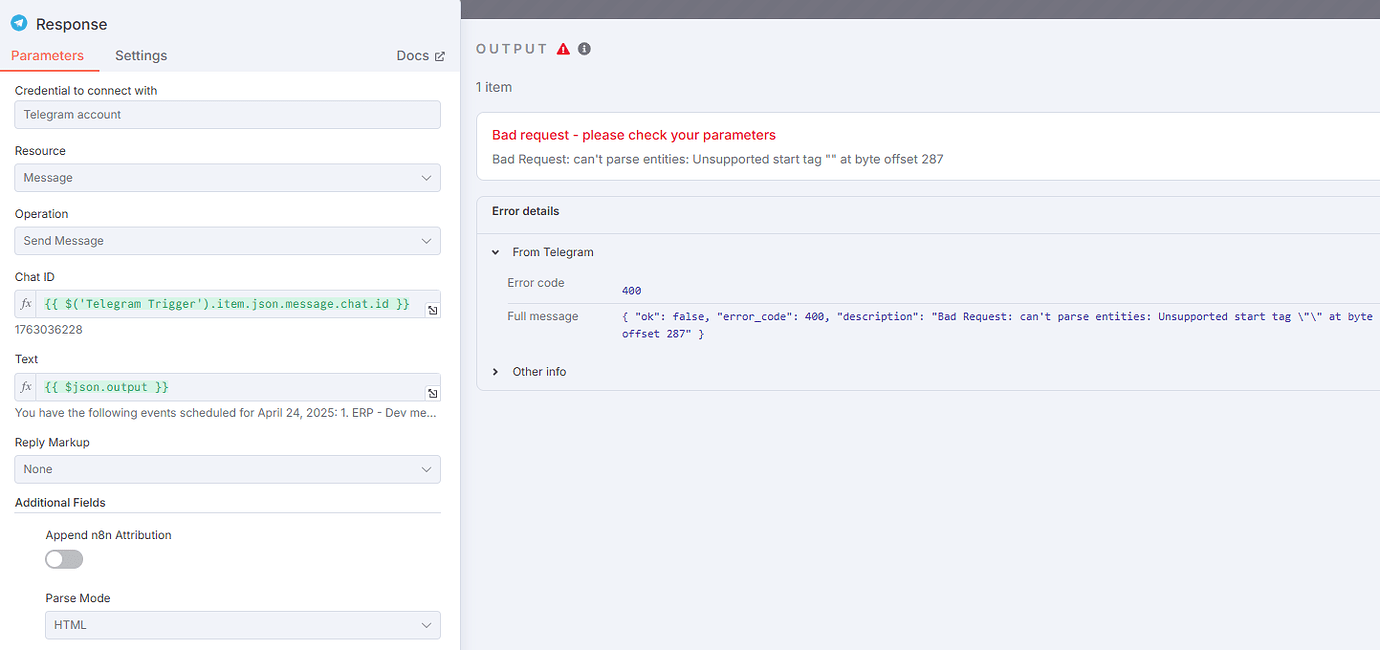Viewport: 1380px width, 650px height.
Task: Open the expression expander icon beside Text
Action: pos(432,392)
